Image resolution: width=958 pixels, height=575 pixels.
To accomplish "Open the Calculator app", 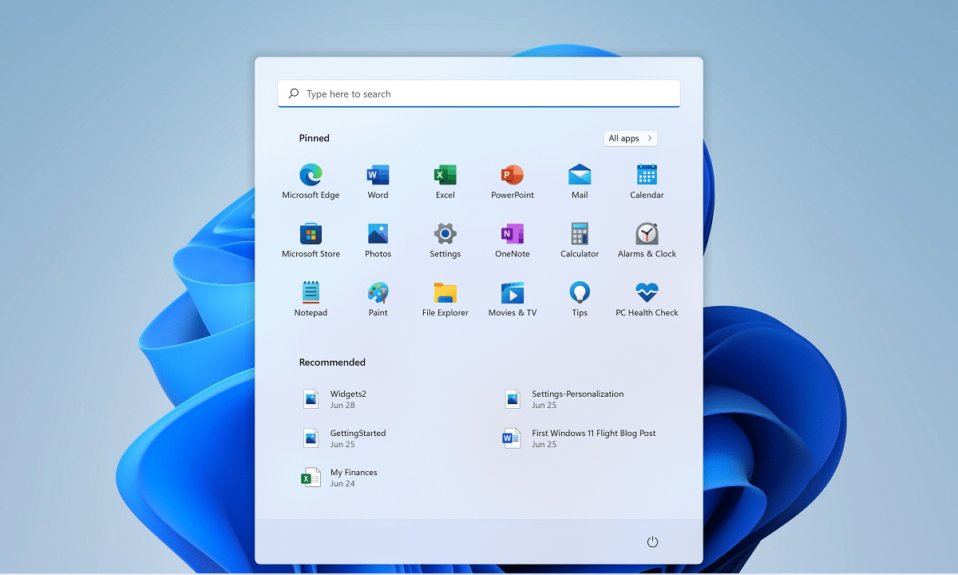I will point(579,240).
